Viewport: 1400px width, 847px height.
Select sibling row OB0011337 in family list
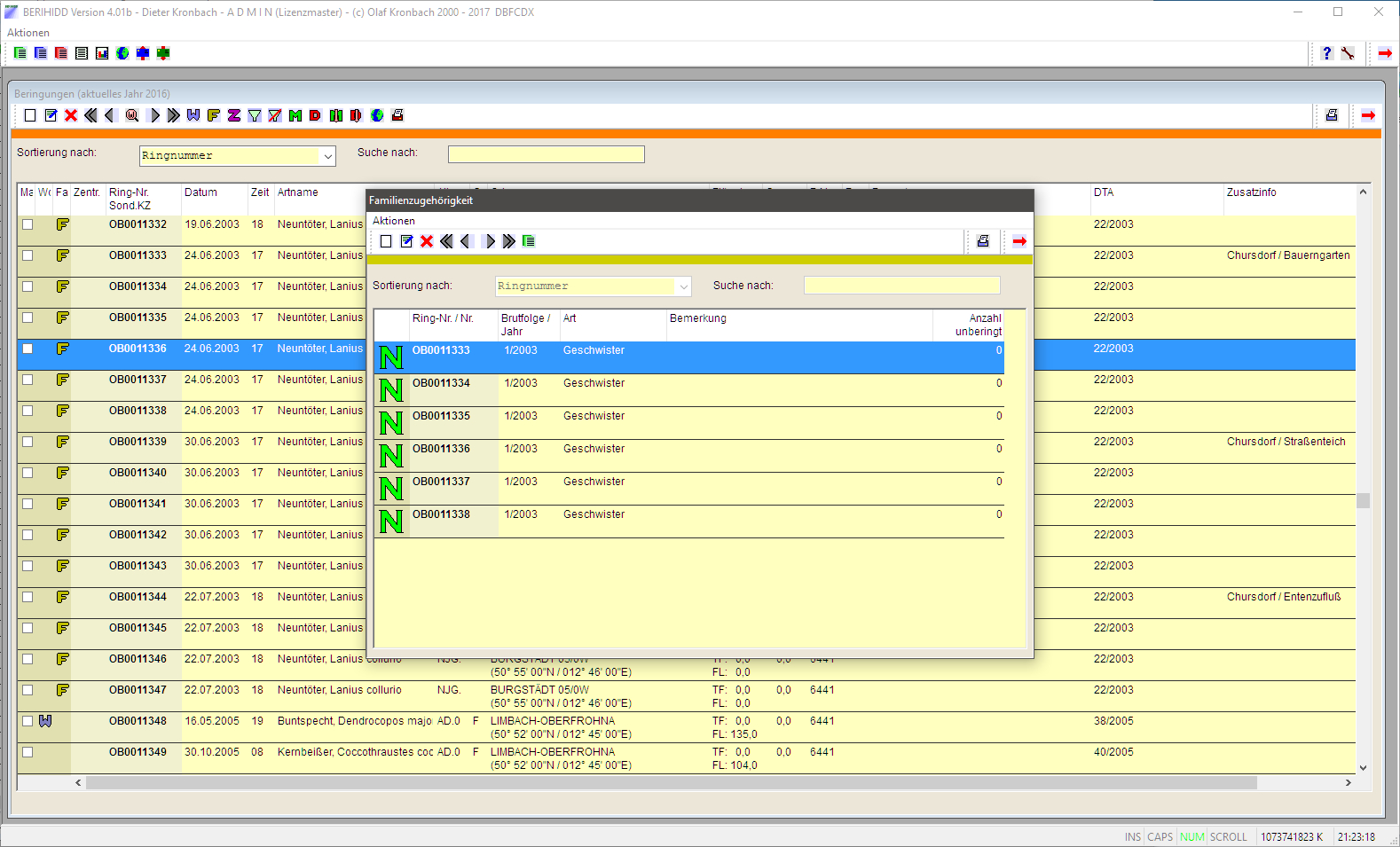[689, 489]
